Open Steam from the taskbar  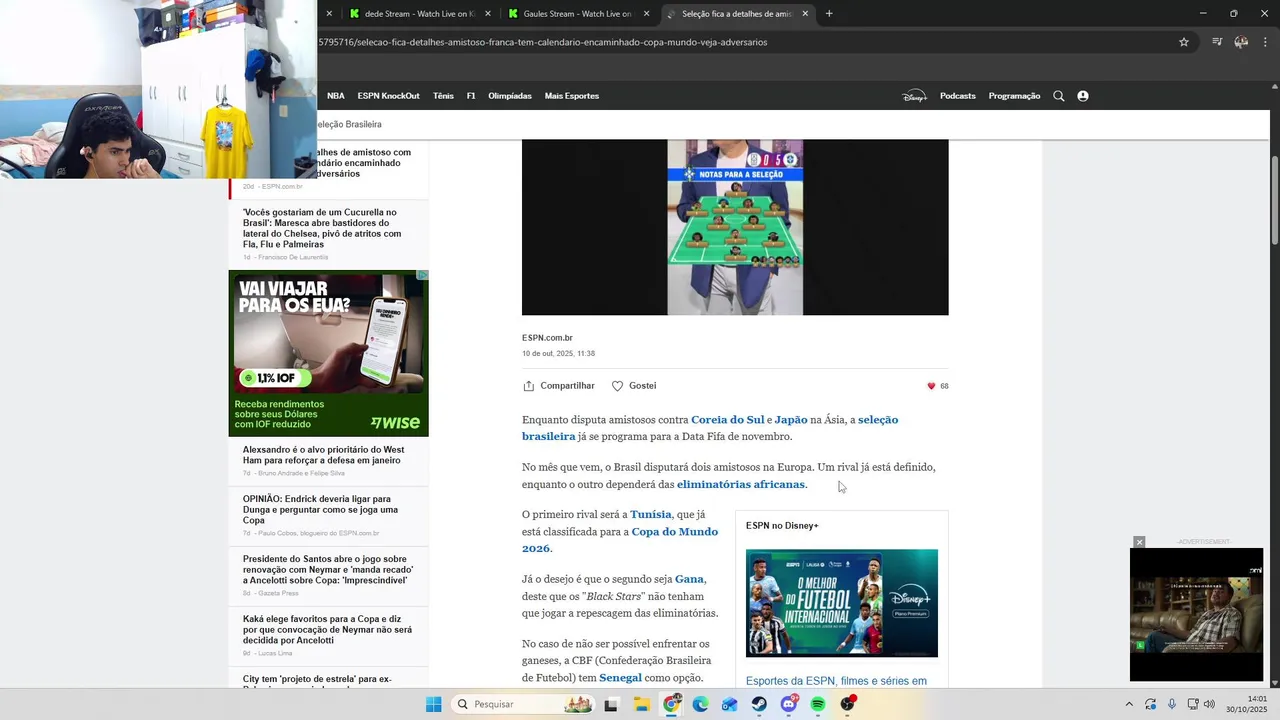[x=759, y=704]
